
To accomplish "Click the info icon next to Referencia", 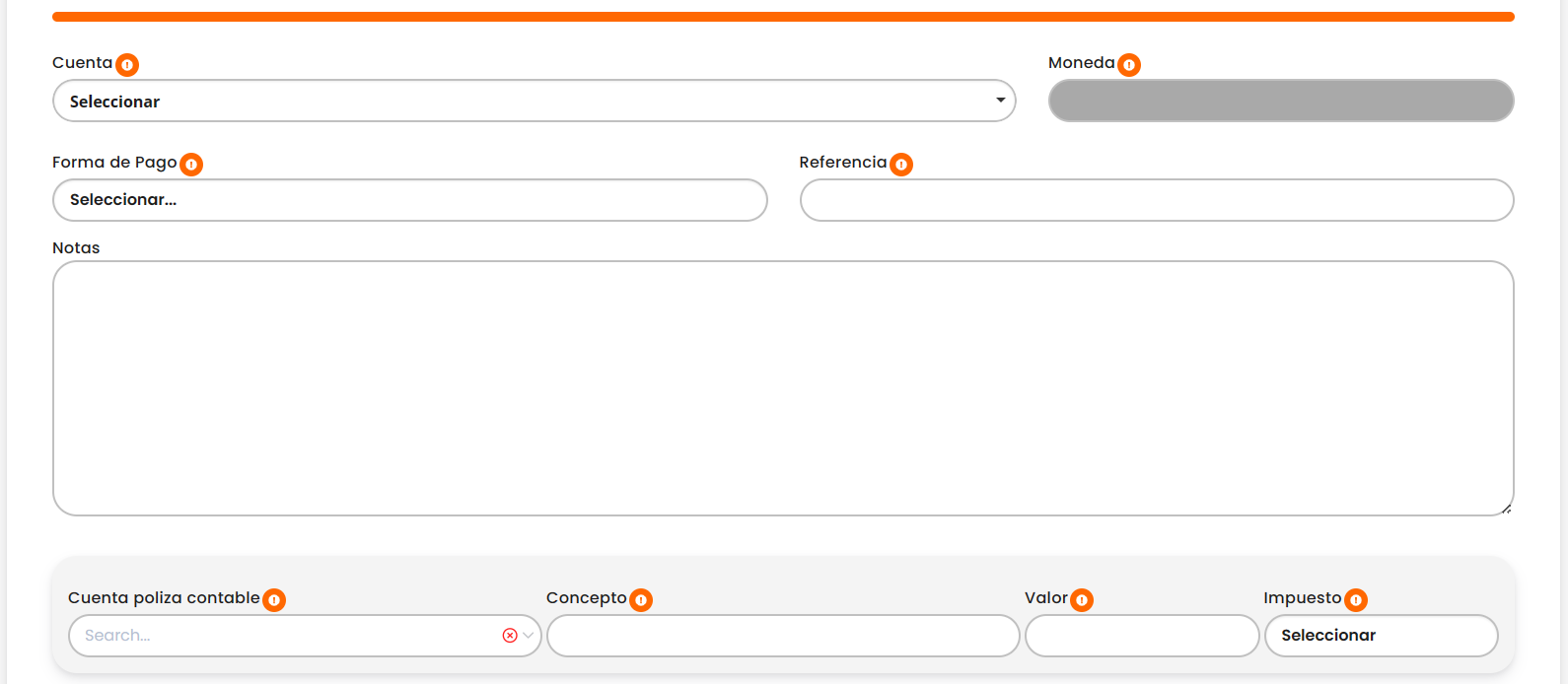I will pyautogui.click(x=901, y=165).
